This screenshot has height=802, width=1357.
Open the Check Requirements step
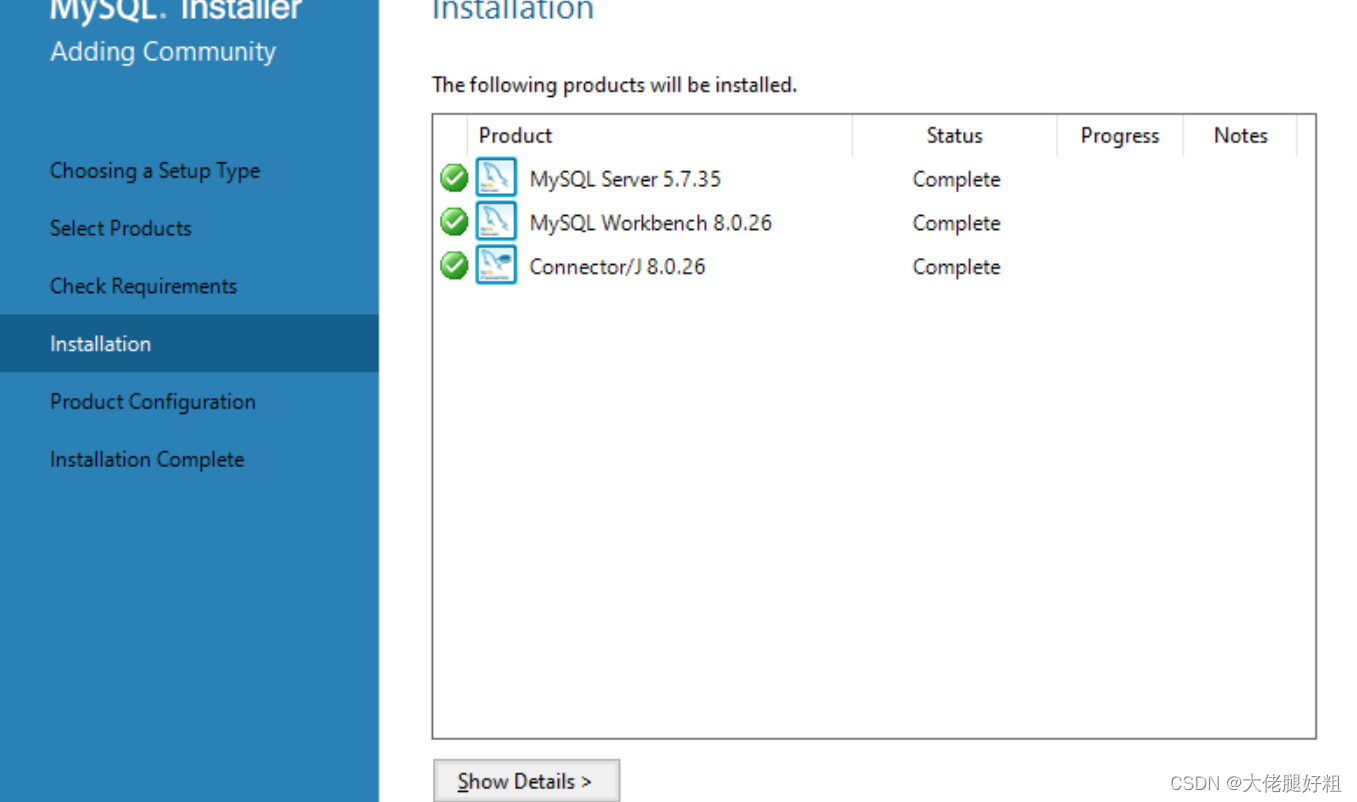click(144, 286)
